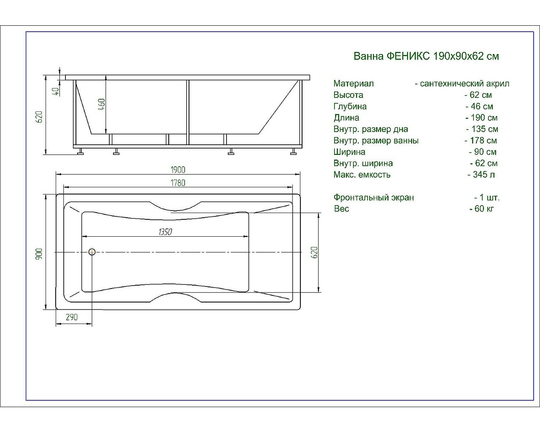Select the 'Внутр. размер ванны' label

(376, 141)
